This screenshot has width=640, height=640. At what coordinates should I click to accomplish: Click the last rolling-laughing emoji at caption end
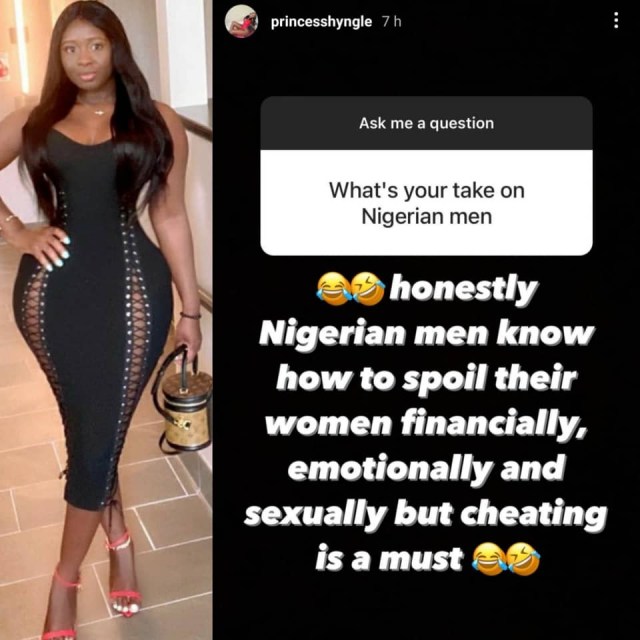coord(523,559)
